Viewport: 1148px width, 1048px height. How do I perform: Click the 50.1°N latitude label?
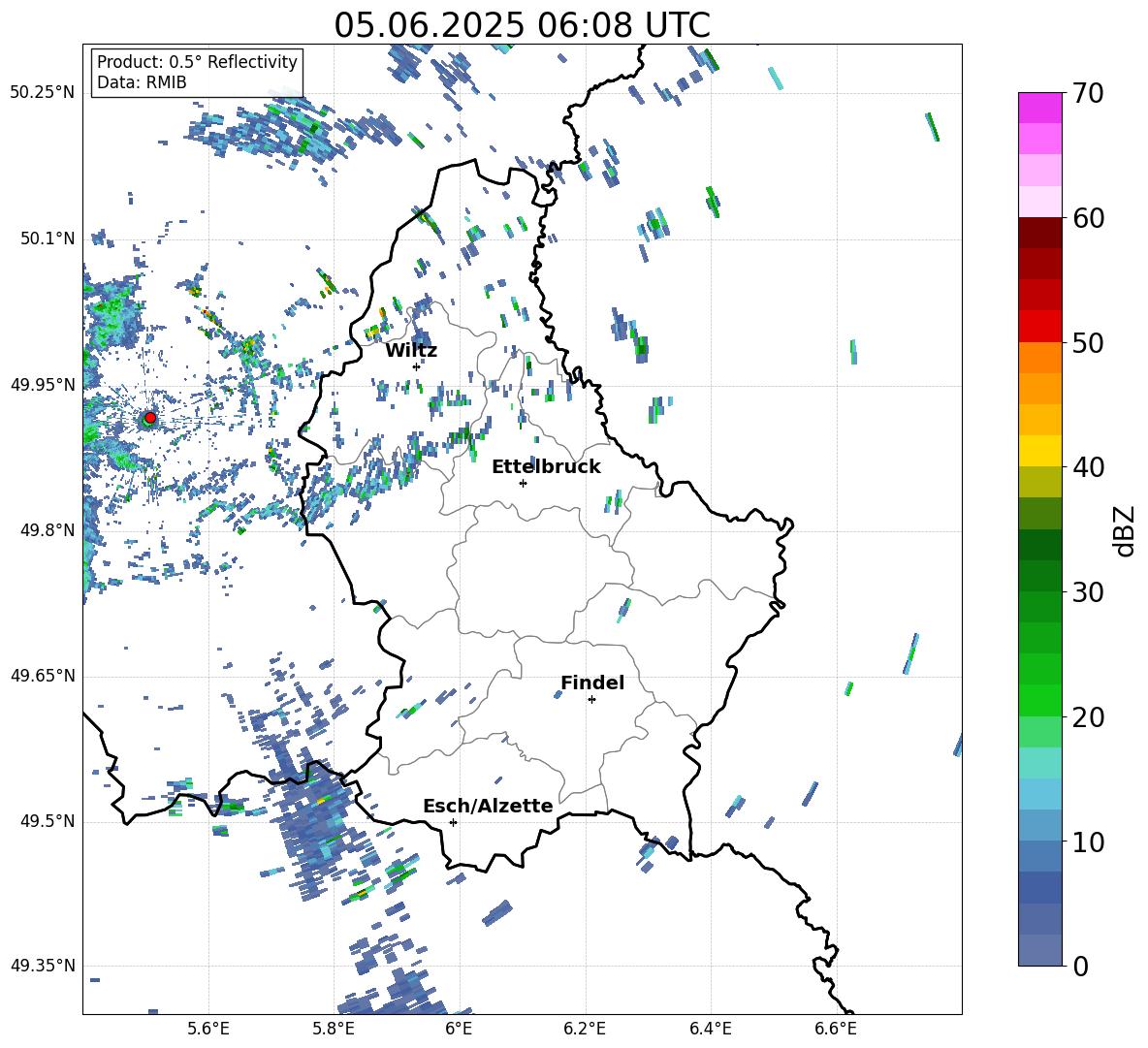point(47,238)
